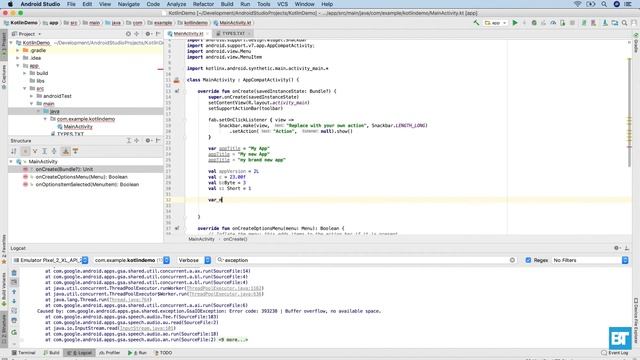Open the TODO tool window
This screenshot has width=640, height=360.
click(x=163, y=353)
